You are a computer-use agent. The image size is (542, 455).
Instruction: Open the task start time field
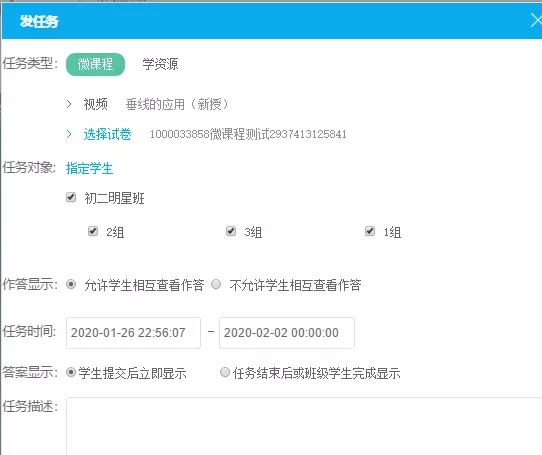(133, 333)
